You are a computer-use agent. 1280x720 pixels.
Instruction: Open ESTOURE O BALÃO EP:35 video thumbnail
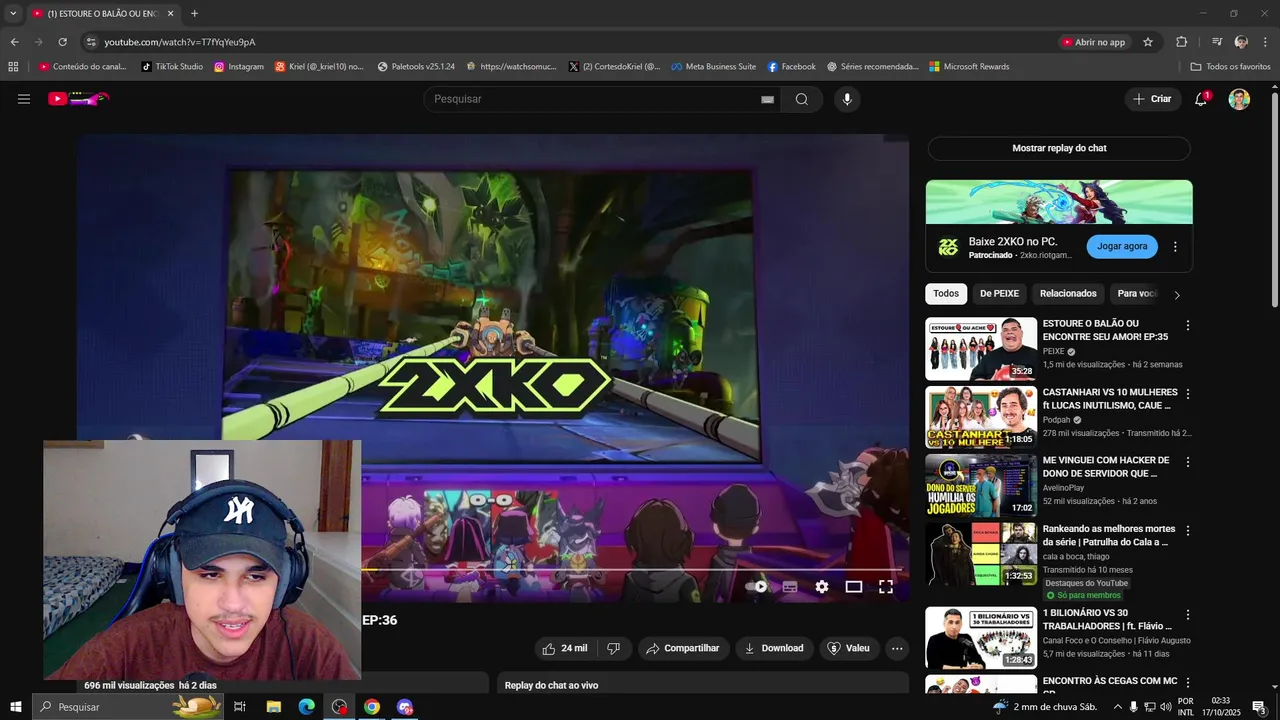[x=981, y=349]
